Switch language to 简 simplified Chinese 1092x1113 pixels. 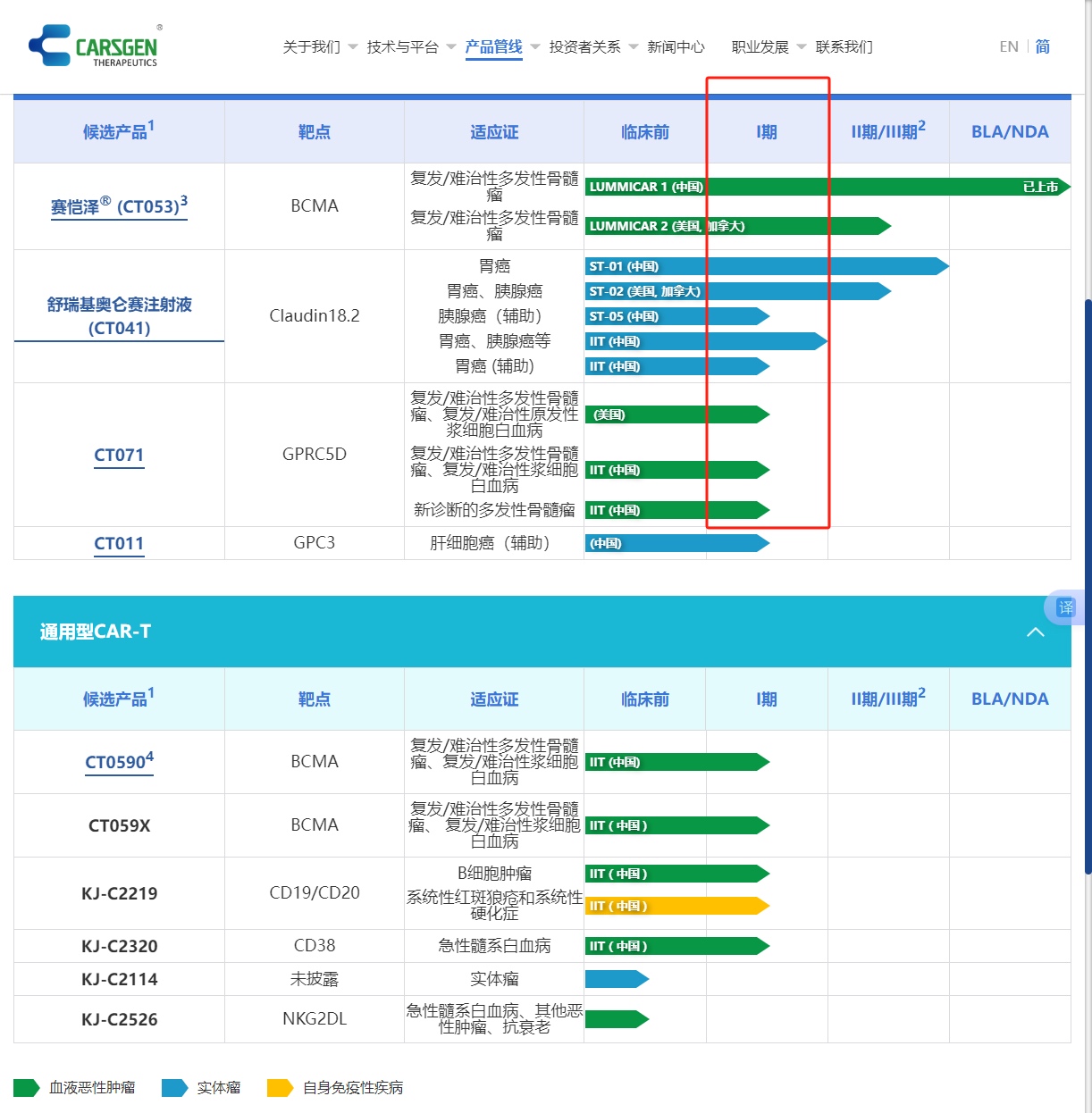(x=1043, y=46)
